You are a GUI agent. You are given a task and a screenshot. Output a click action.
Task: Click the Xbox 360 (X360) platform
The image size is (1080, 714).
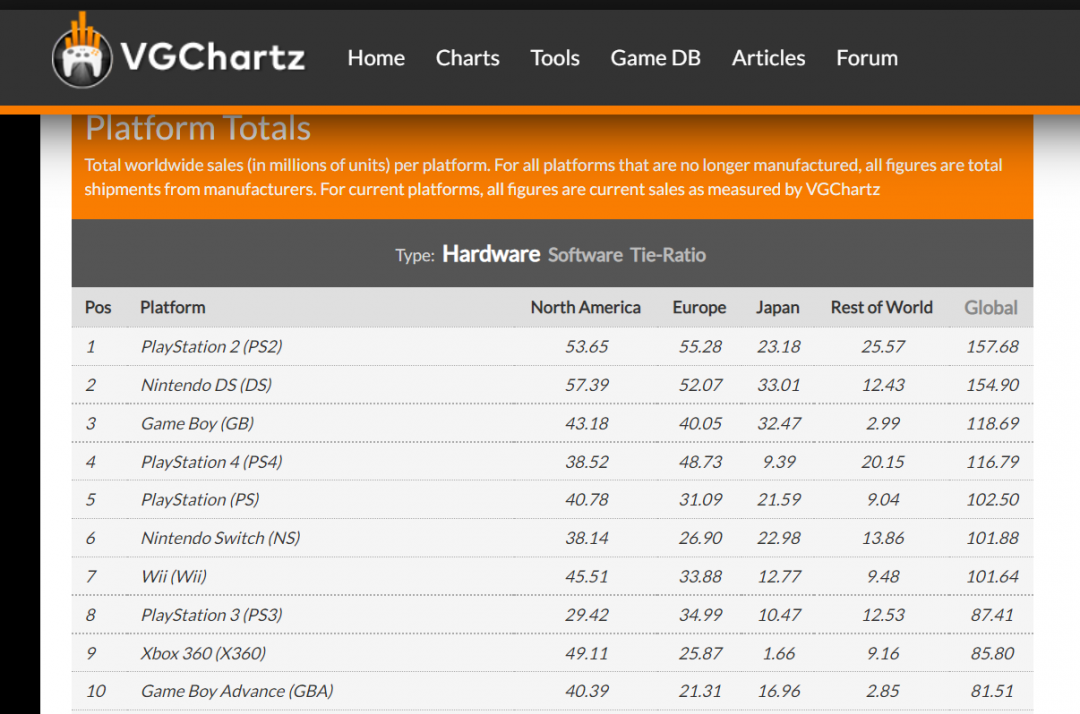[203, 653]
